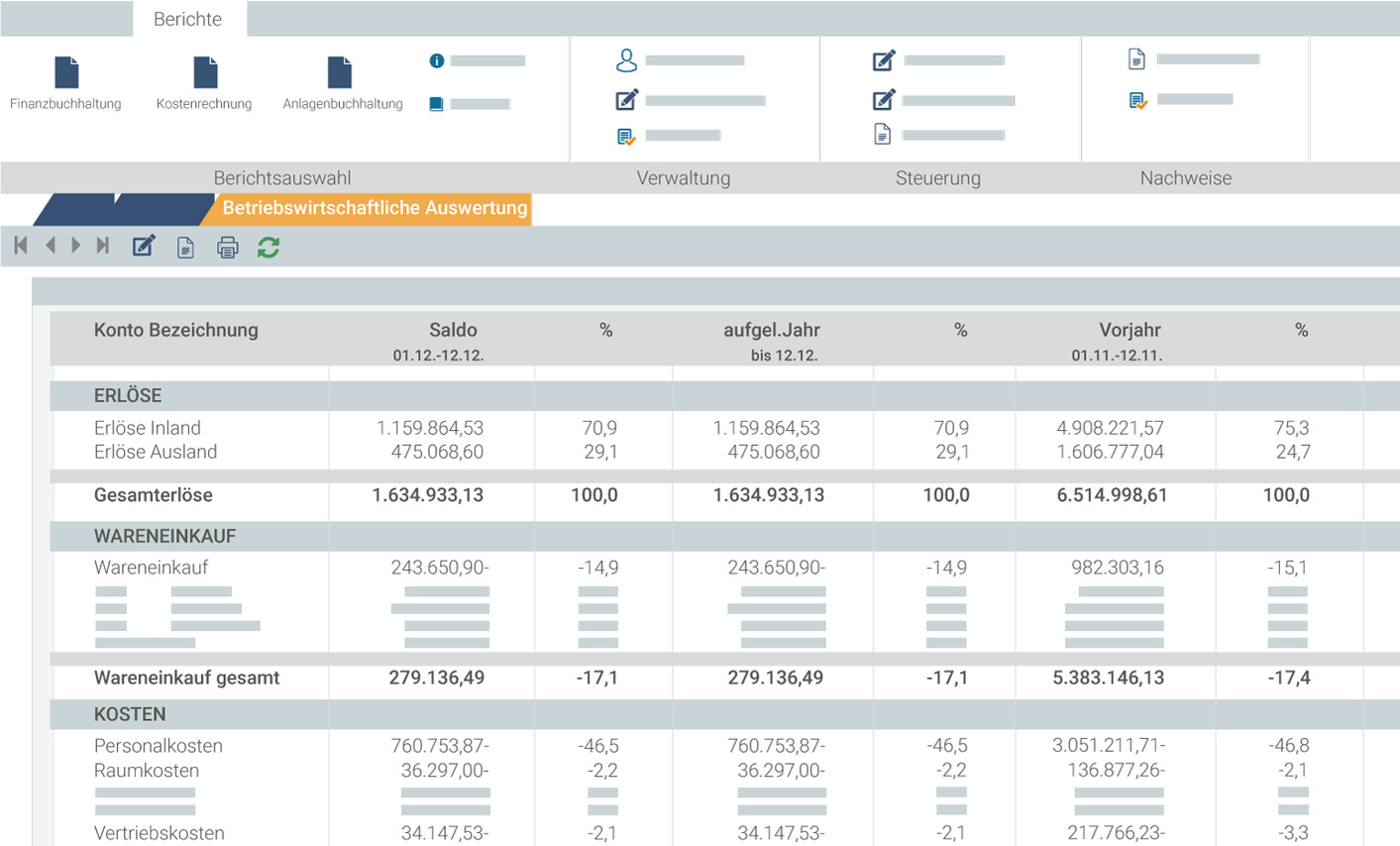
Task: Switch to the Berichte tab
Action: (x=188, y=19)
